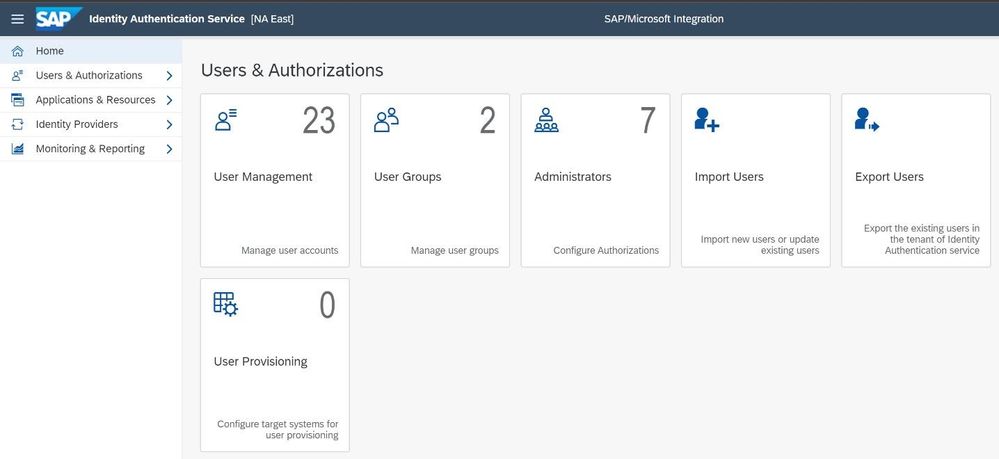Click the SAP/Microsoft Integration tenant title
Image resolution: width=999 pixels, height=459 pixels.
664,19
